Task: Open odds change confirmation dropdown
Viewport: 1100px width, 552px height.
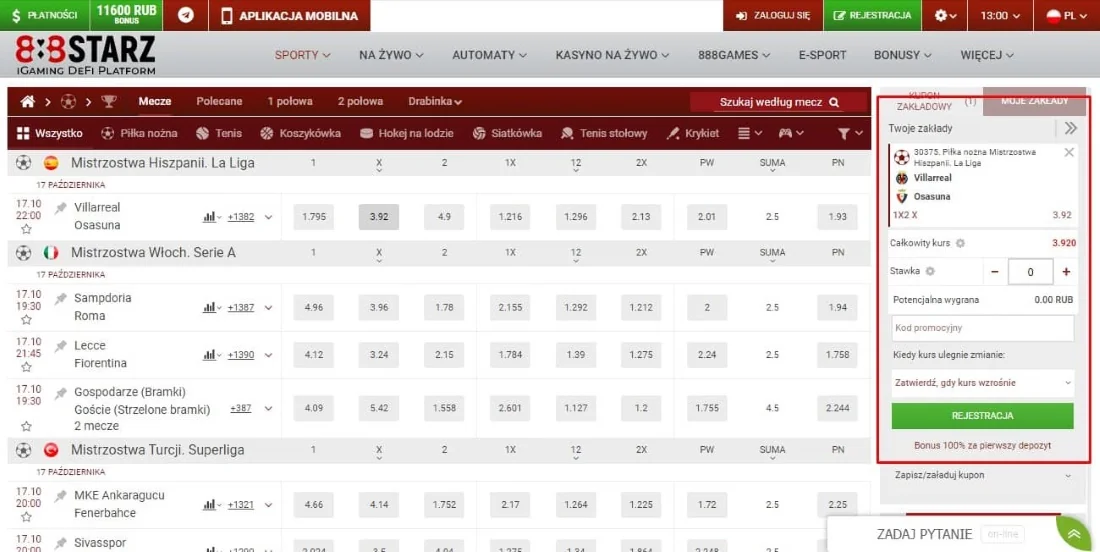Action: [982, 382]
